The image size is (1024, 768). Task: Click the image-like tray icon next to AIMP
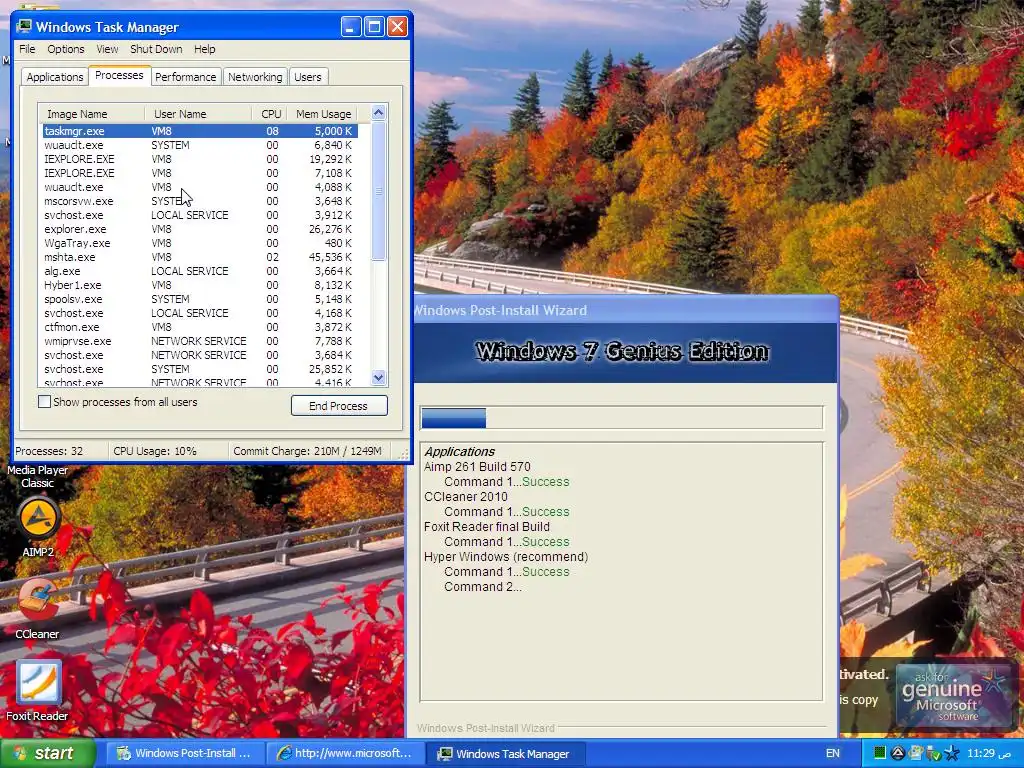point(916,753)
